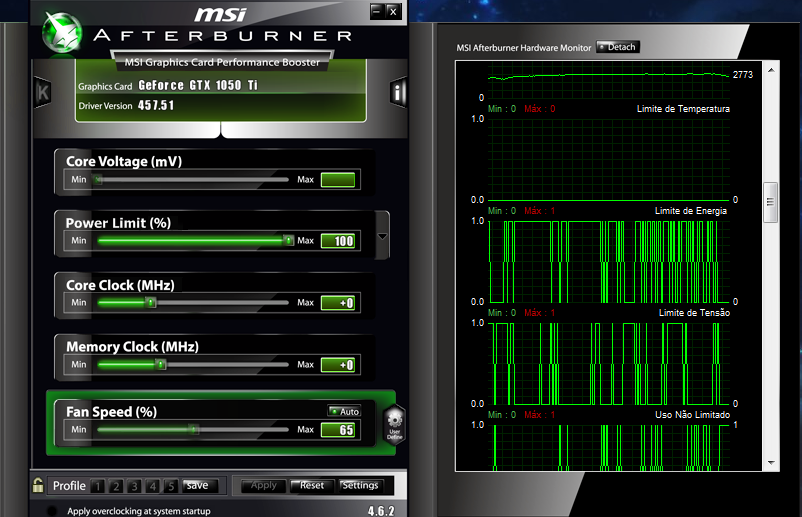Click the Limite de Temperatura graph label
Viewport: 802px width, 517px height.
point(683,108)
